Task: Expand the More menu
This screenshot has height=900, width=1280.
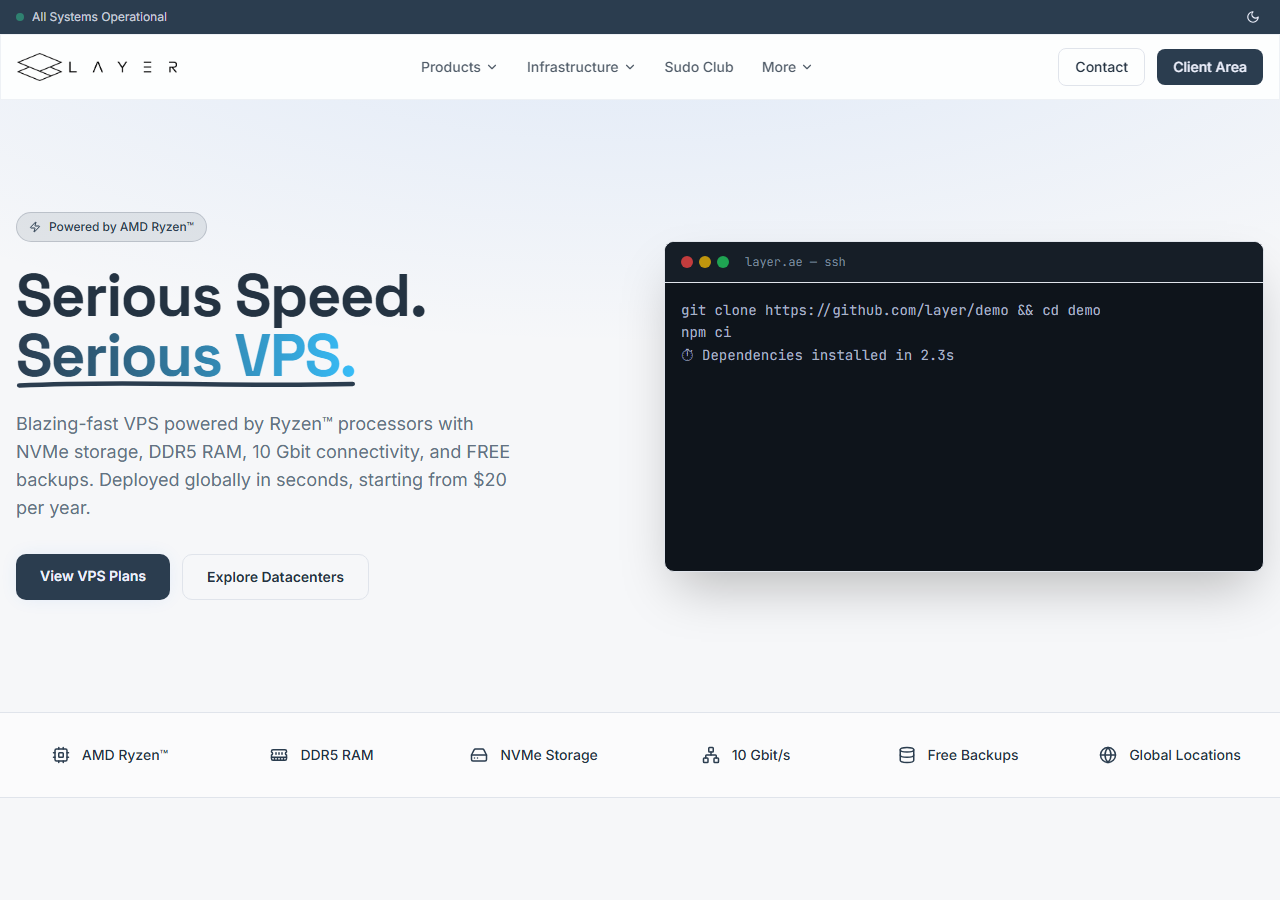Action: point(787,67)
